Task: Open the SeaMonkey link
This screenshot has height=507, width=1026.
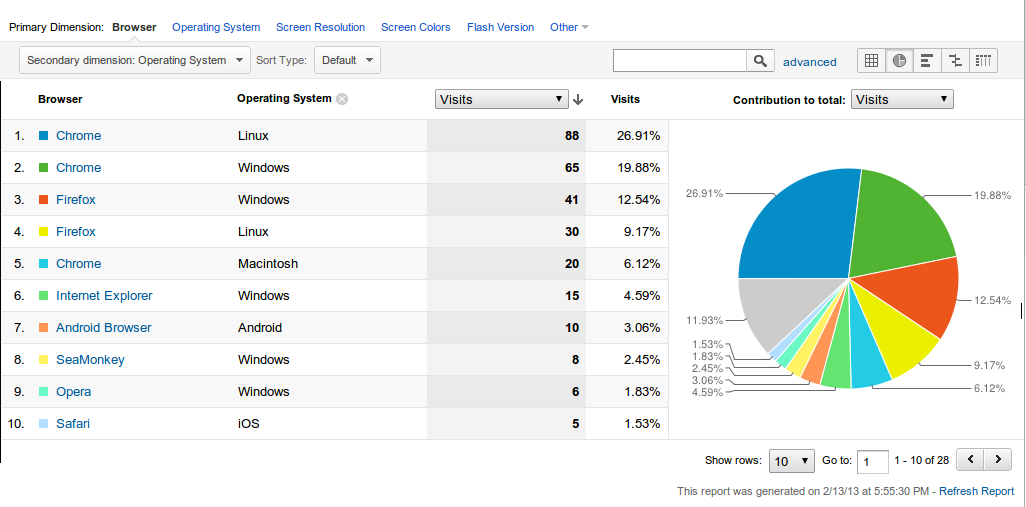Action: [90, 360]
